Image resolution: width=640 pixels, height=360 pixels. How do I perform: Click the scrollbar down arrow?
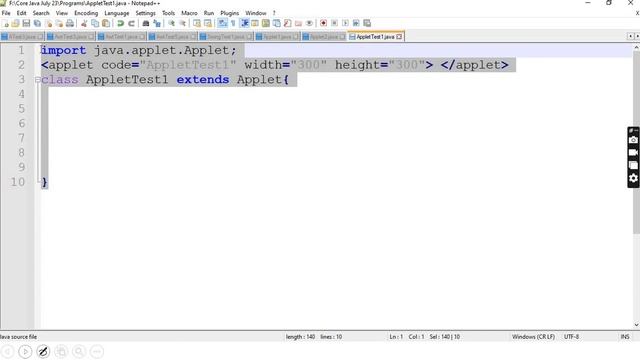tap(636, 325)
